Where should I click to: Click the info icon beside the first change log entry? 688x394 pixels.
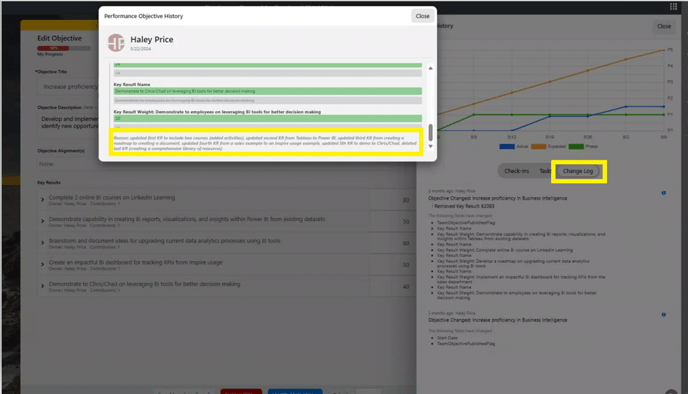pos(663,193)
